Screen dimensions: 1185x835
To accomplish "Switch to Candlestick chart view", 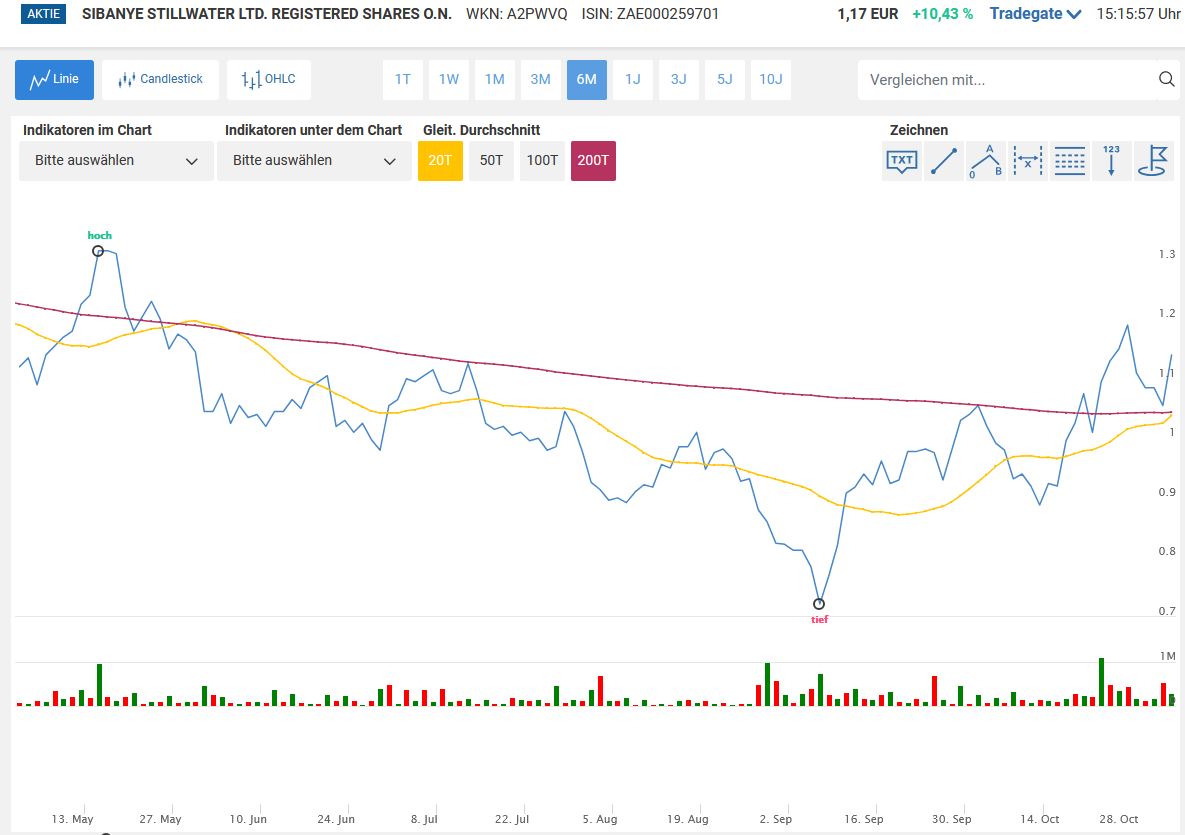I will [x=160, y=80].
